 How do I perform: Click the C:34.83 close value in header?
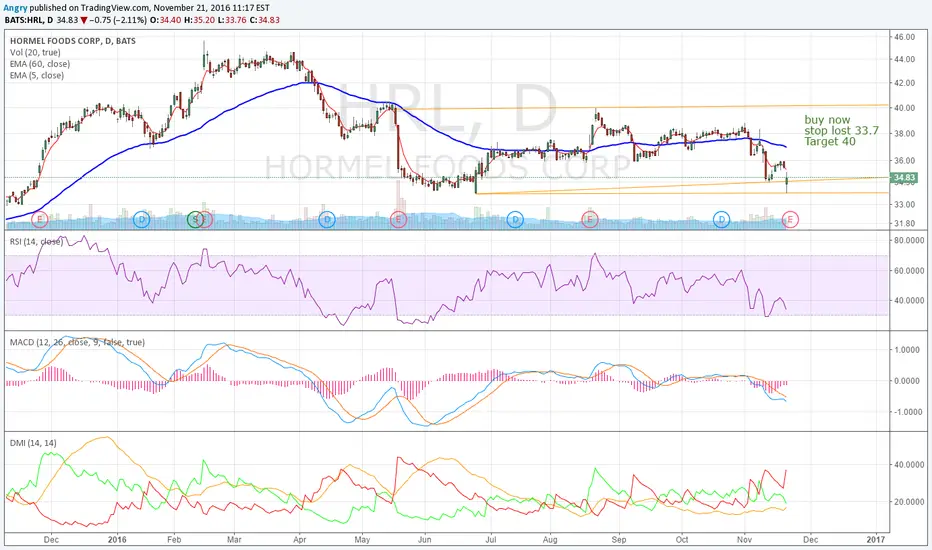pyautogui.click(x=263, y=20)
